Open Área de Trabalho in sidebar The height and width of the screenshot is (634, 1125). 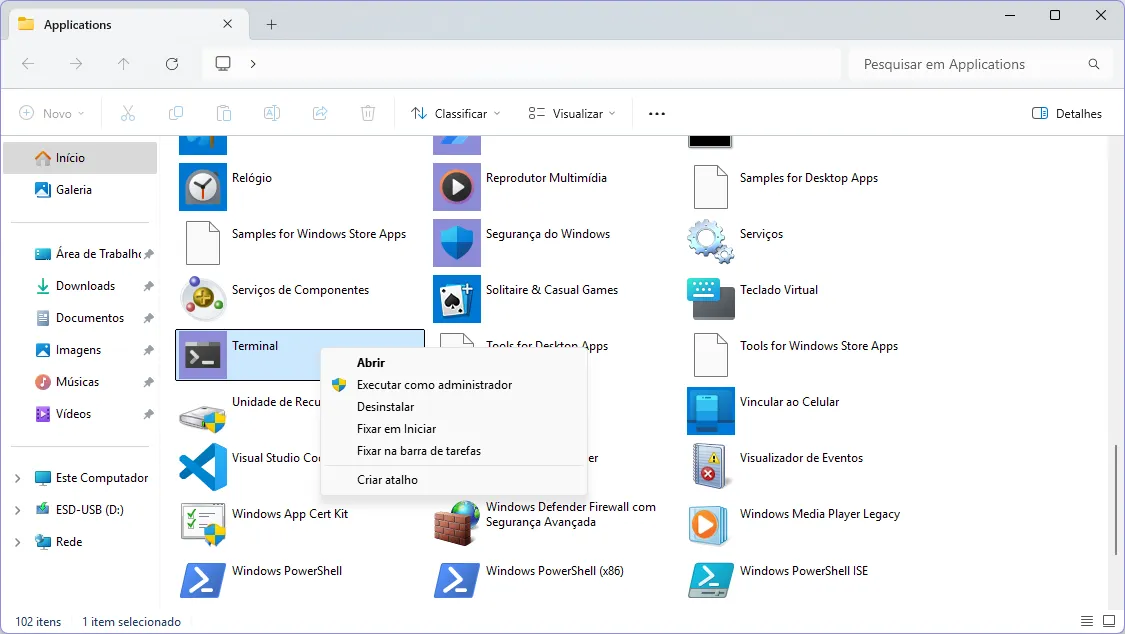[x=80, y=254]
